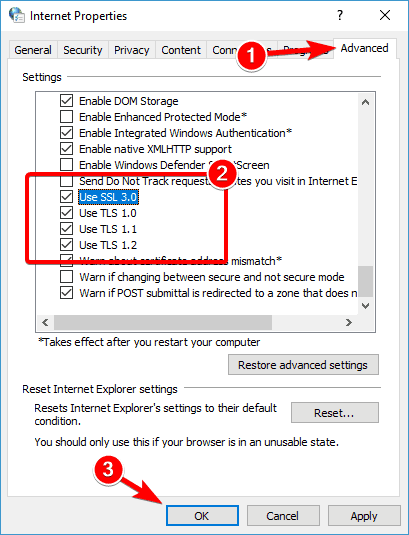Toggle the Use TLS 1.2 checkbox

coord(66,245)
